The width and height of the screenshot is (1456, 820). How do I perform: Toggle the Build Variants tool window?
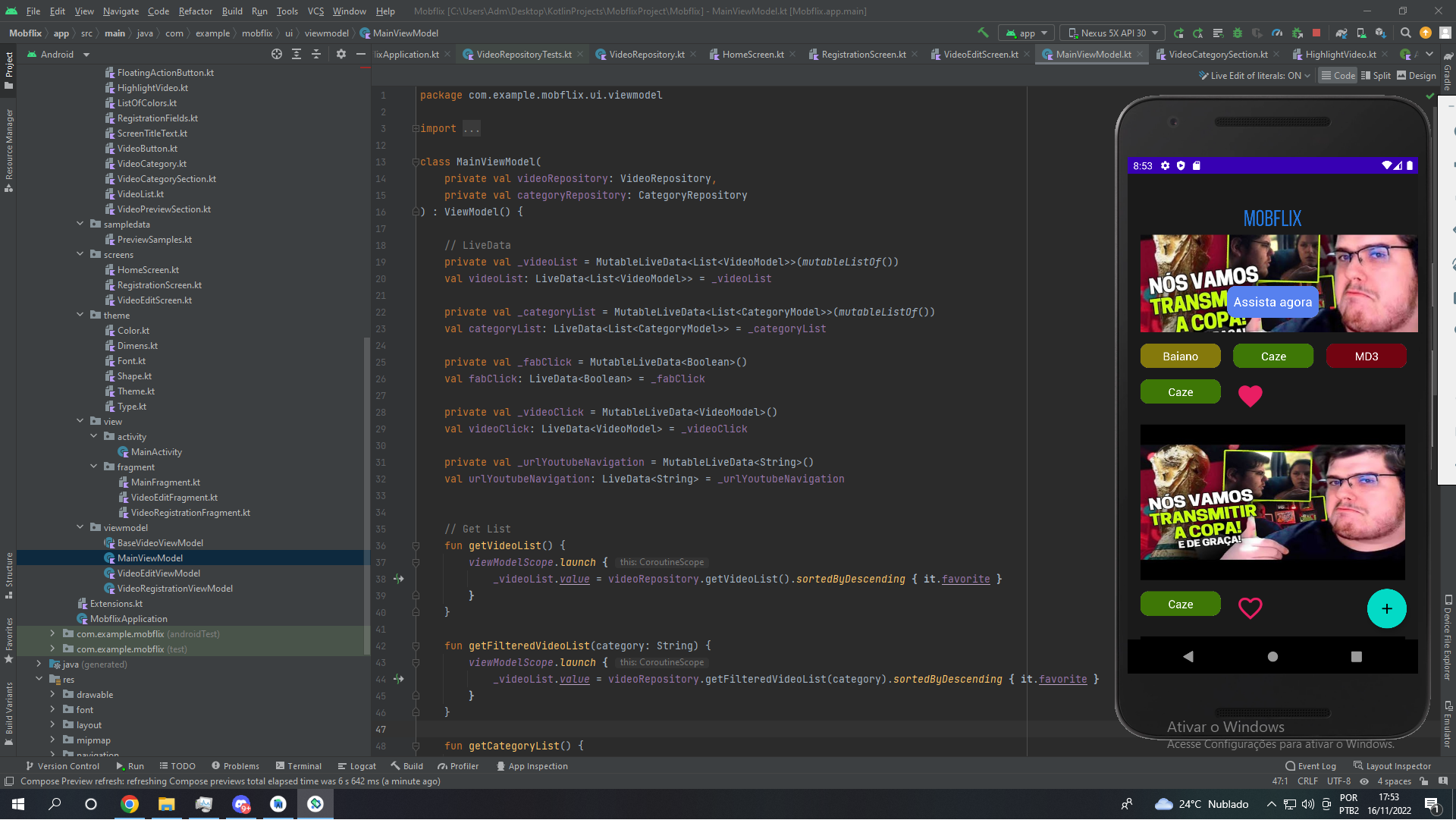[x=9, y=713]
